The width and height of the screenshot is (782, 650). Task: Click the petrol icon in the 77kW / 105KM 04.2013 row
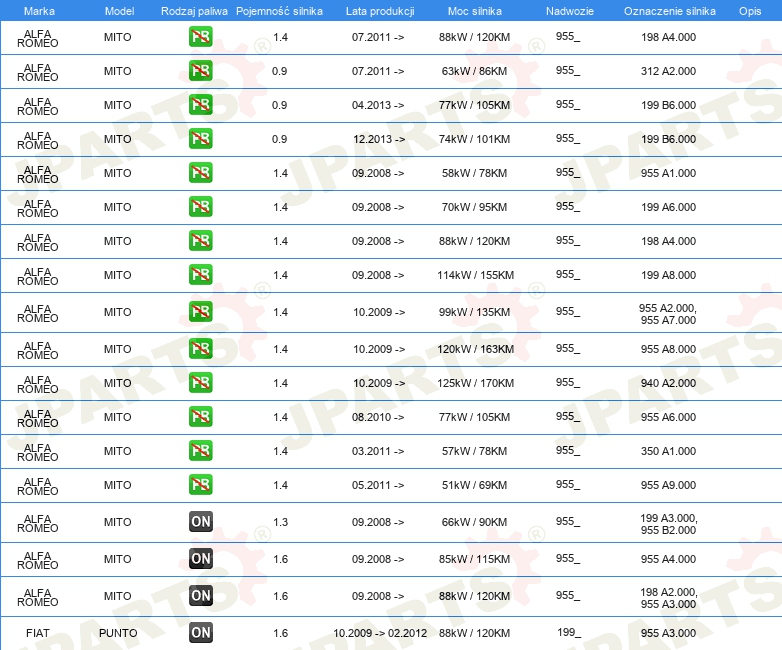[200, 105]
